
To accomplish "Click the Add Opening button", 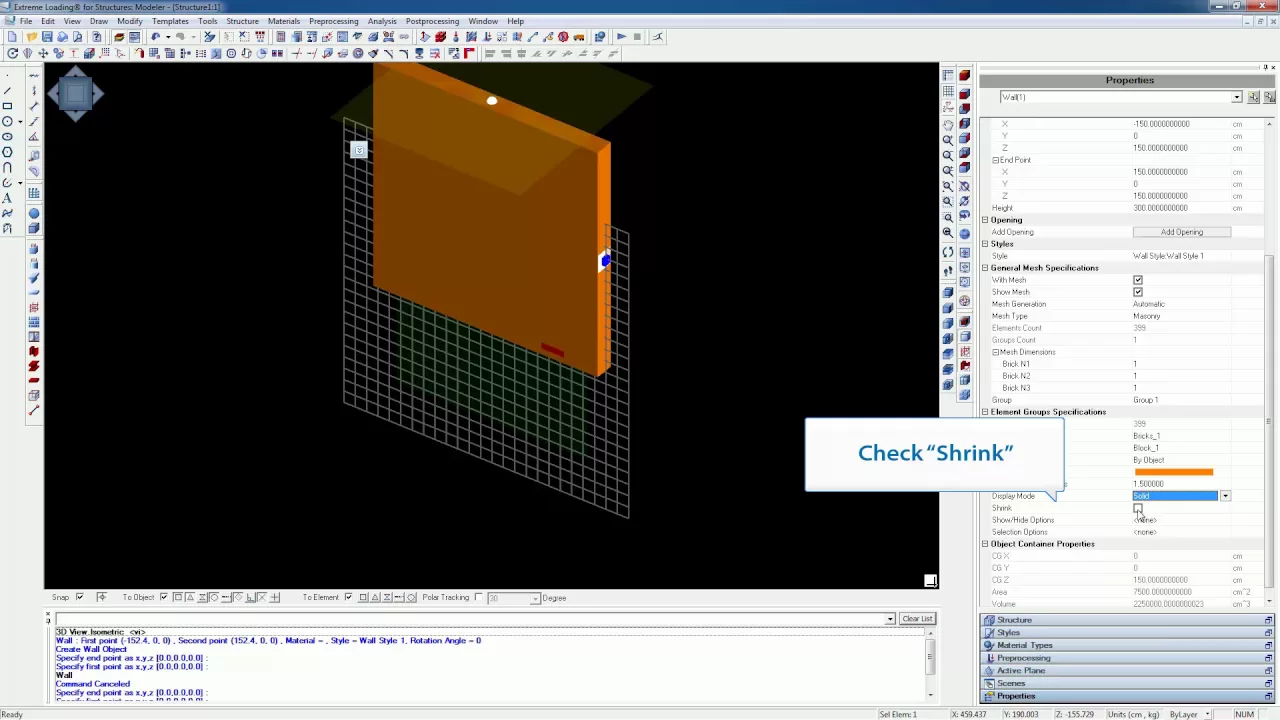I will coord(1181,232).
